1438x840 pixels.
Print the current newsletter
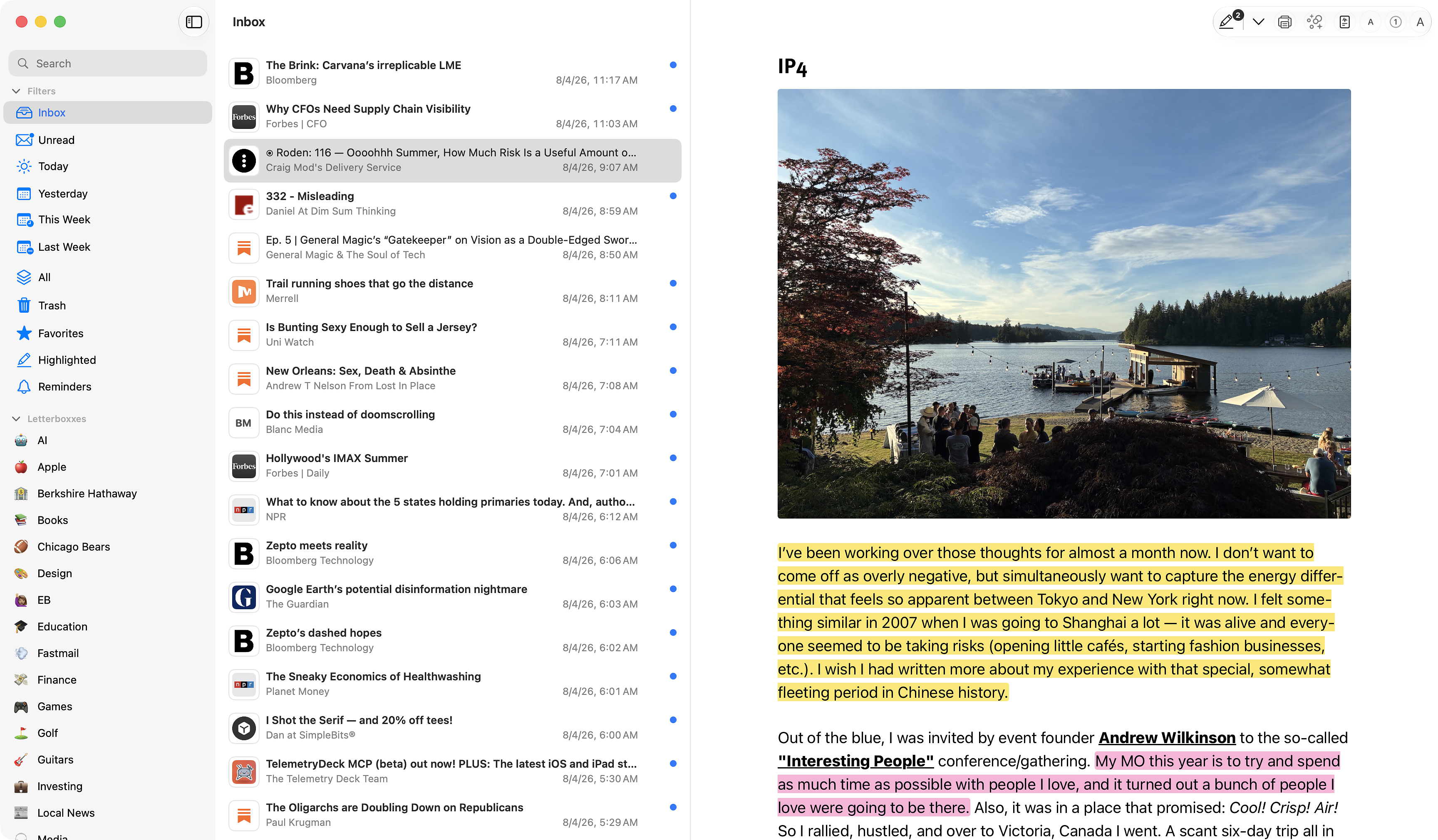pos(1284,22)
